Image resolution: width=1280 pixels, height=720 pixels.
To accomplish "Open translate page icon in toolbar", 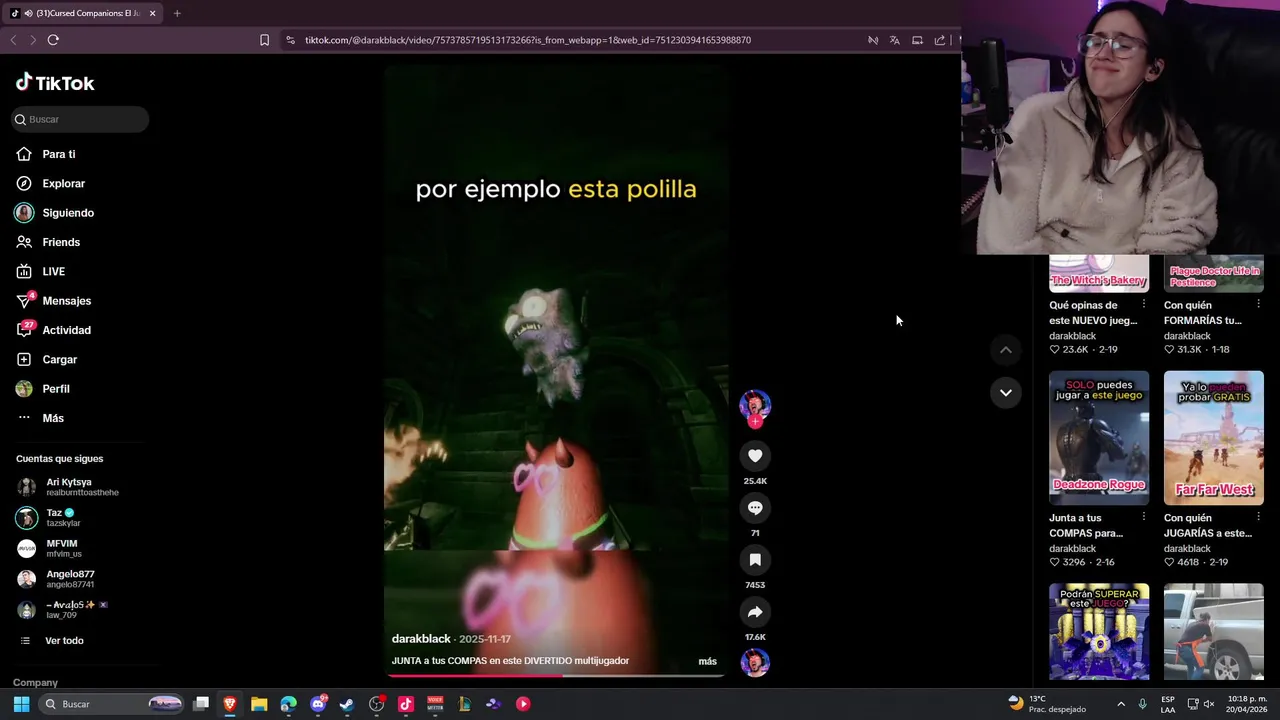I will pos(894,40).
